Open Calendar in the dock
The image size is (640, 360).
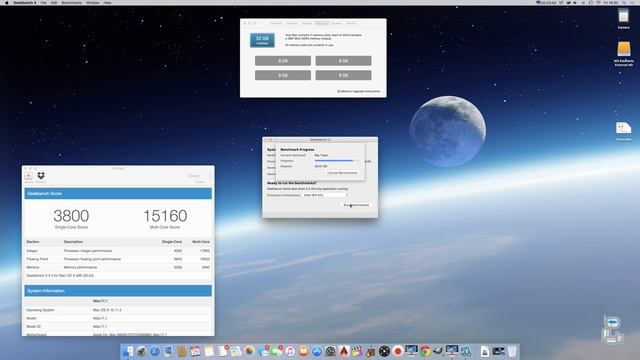(195, 351)
